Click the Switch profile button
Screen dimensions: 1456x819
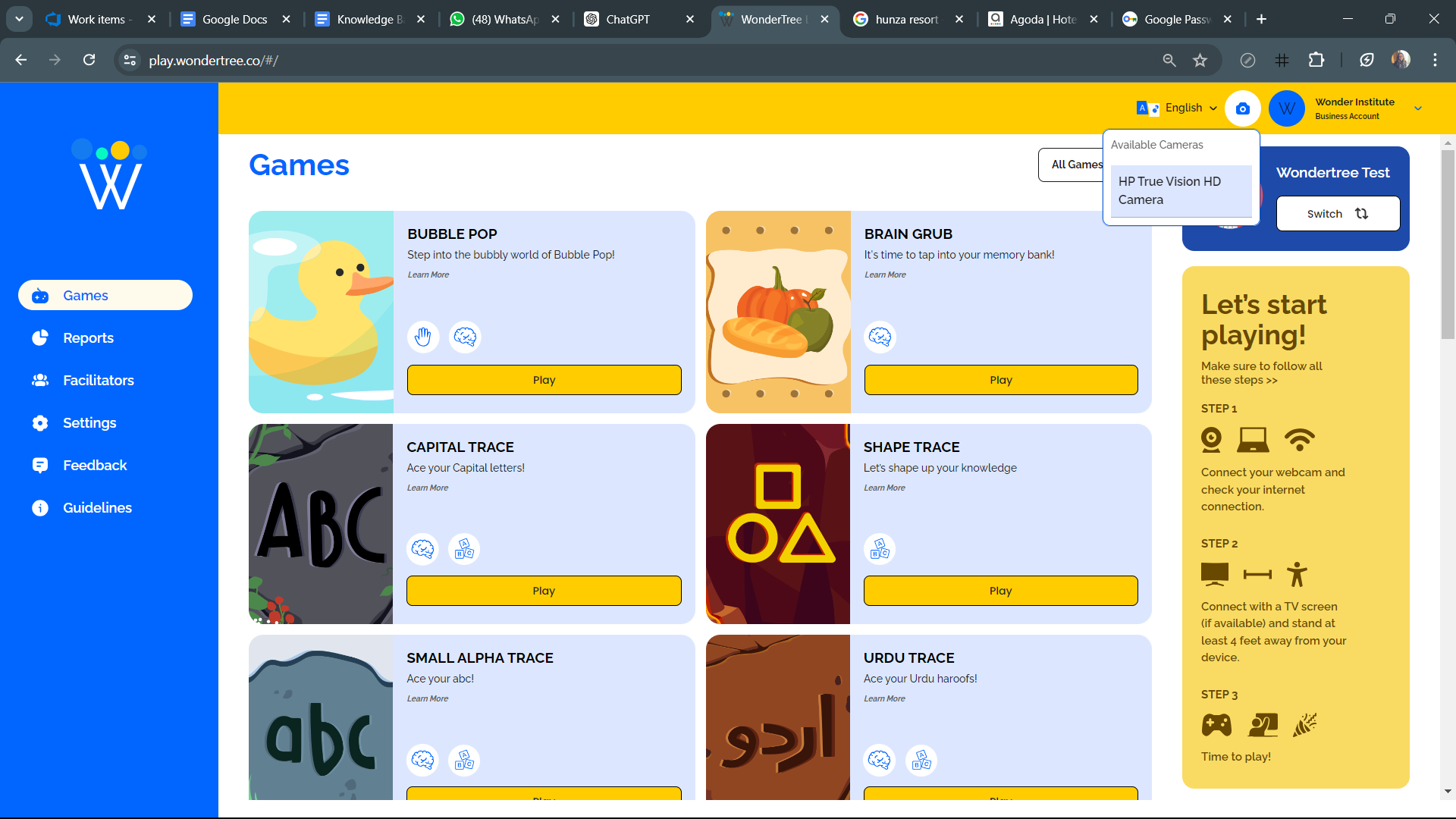pos(1338,214)
